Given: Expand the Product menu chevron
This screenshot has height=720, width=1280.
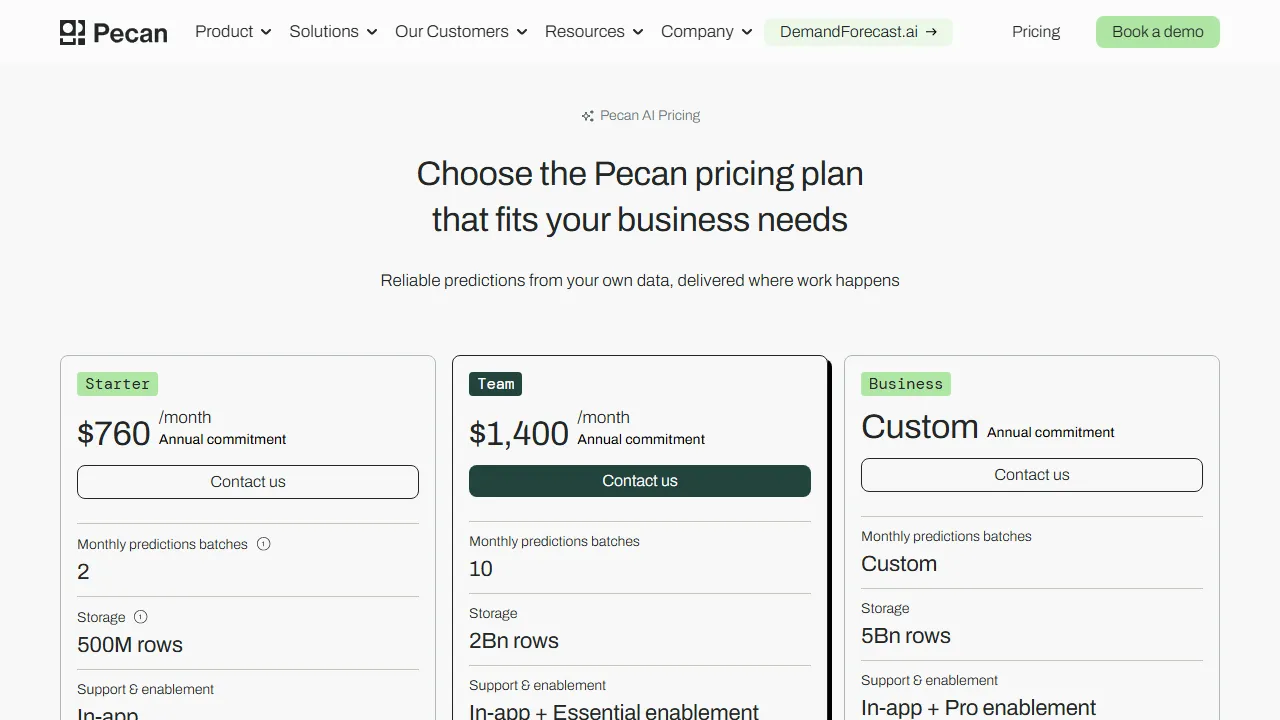Looking at the screenshot, I should (x=266, y=32).
